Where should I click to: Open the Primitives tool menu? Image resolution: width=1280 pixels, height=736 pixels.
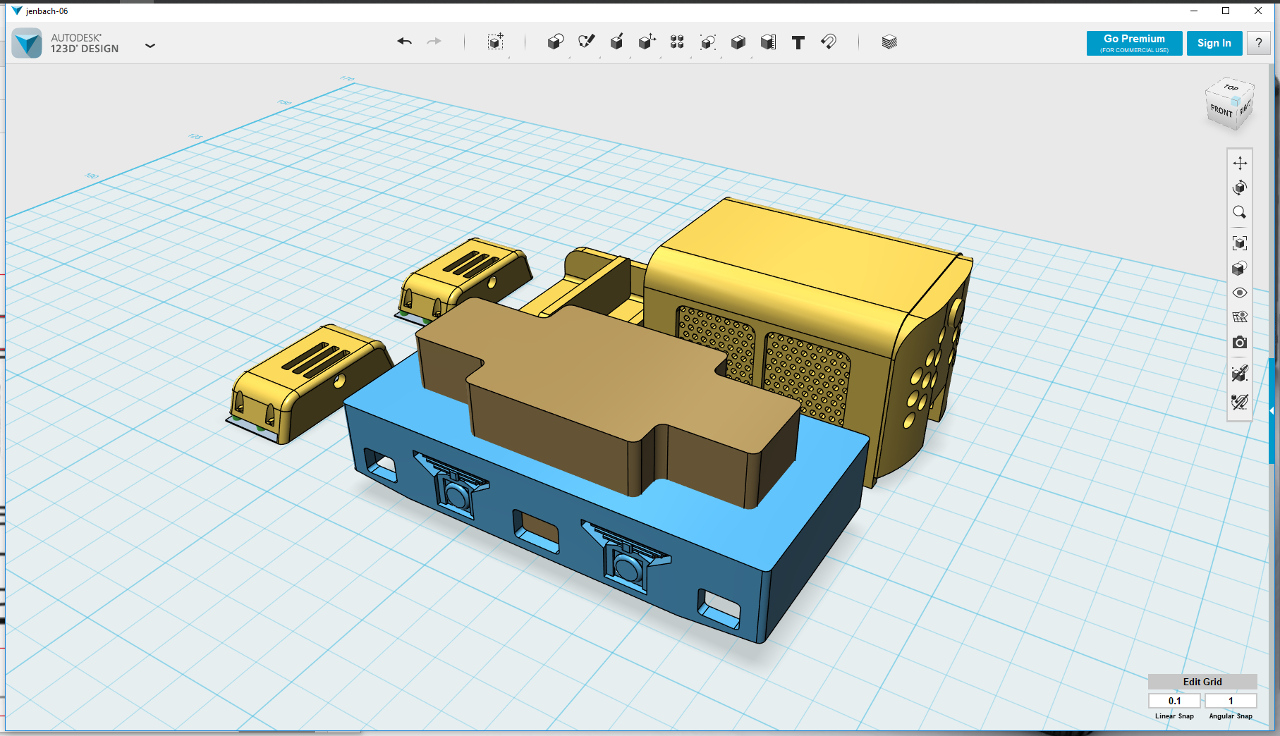click(556, 42)
